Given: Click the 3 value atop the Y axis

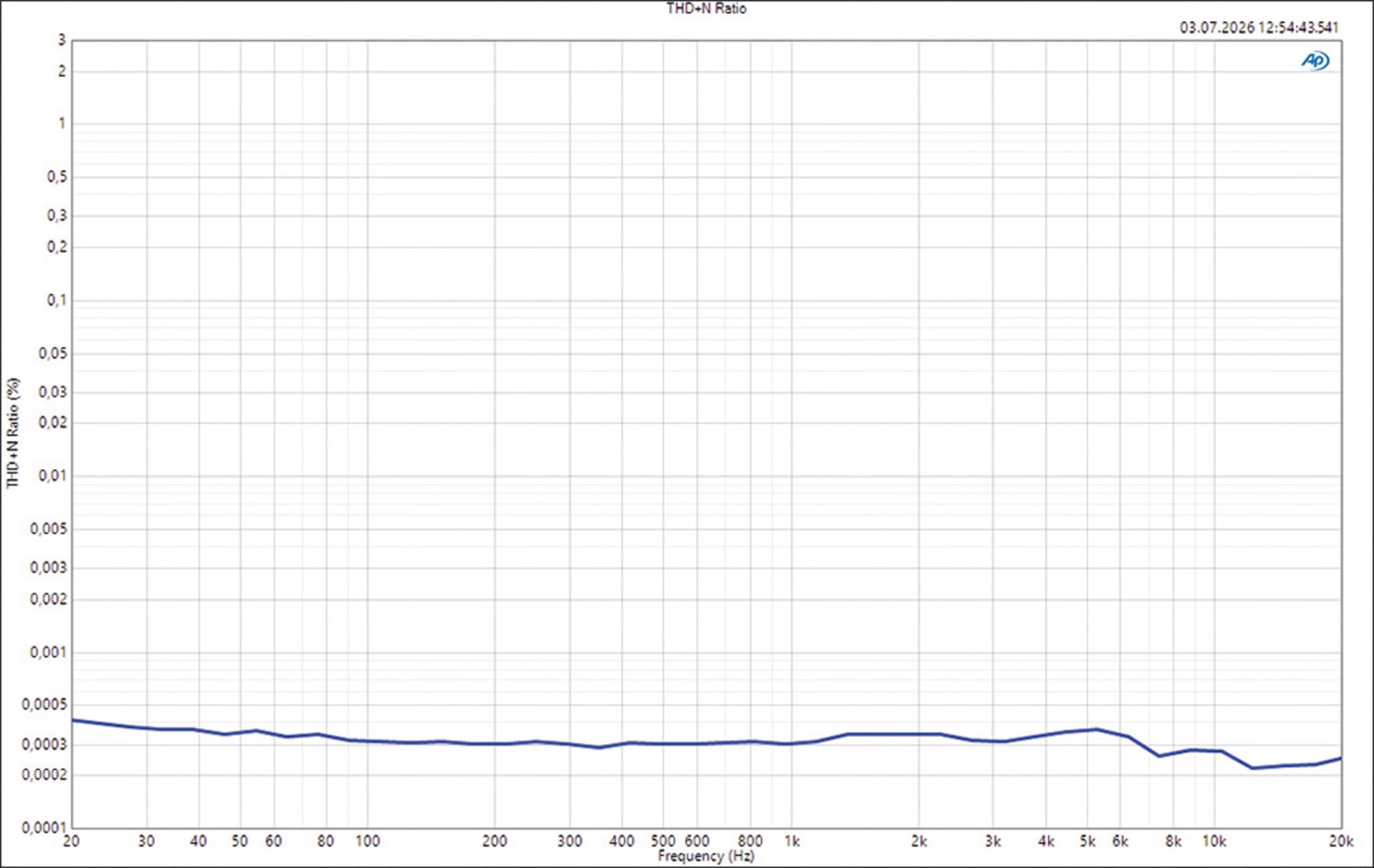Looking at the screenshot, I should [62, 39].
